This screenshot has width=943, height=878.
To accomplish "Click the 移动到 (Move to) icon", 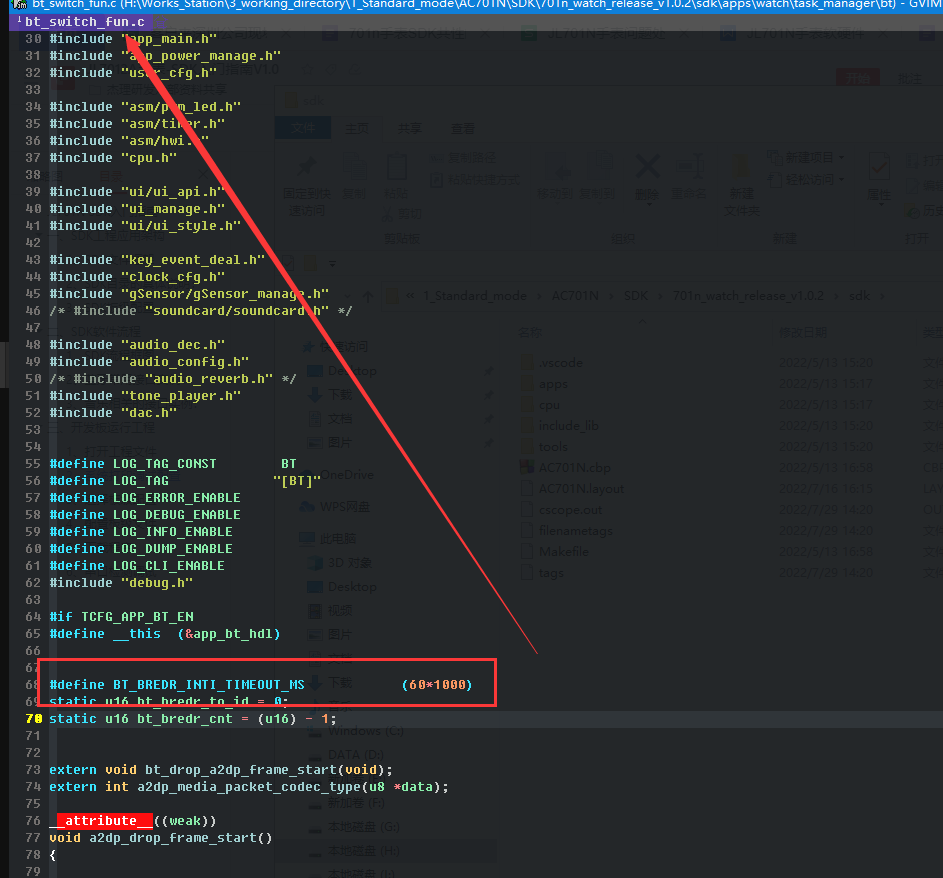I will tap(562, 168).
